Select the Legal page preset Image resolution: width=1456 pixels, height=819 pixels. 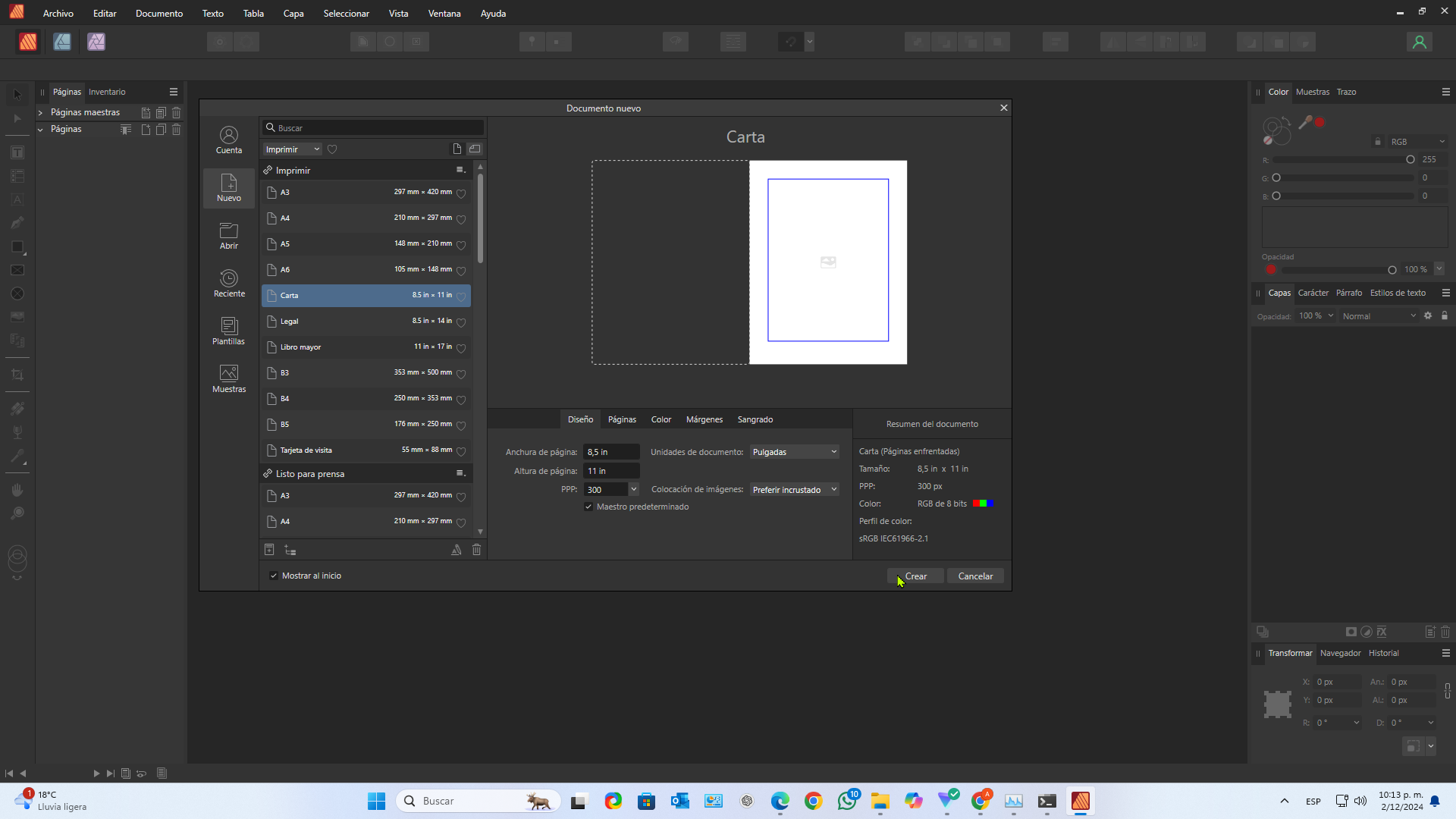(366, 322)
